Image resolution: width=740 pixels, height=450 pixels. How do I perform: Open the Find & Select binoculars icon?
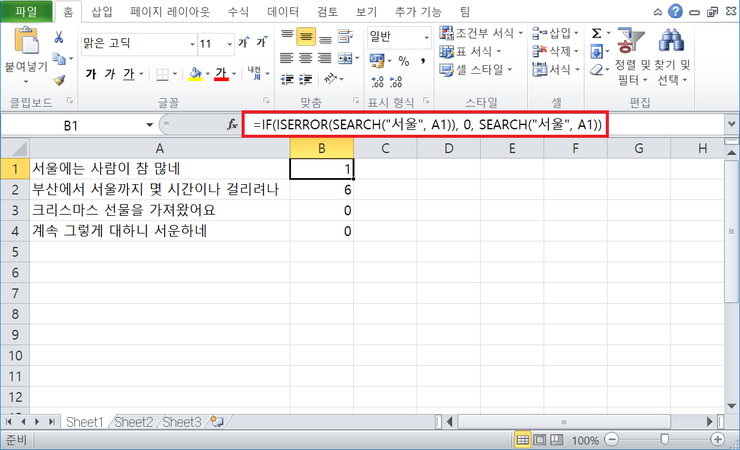pyautogui.click(x=669, y=41)
